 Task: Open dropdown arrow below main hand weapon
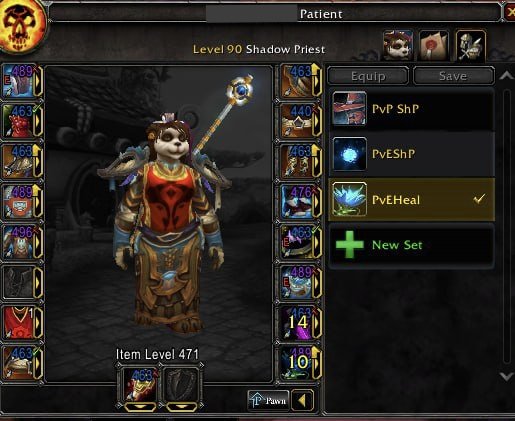click(140, 407)
